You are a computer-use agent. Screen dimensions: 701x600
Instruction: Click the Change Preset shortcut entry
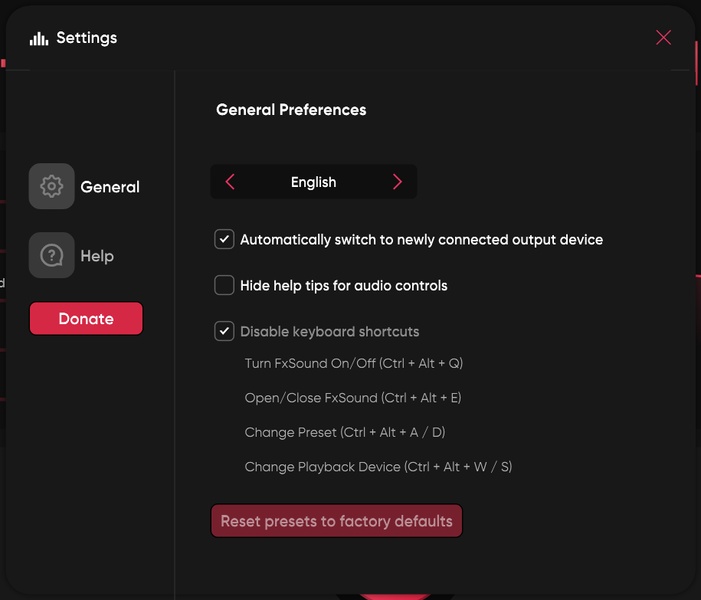click(344, 432)
